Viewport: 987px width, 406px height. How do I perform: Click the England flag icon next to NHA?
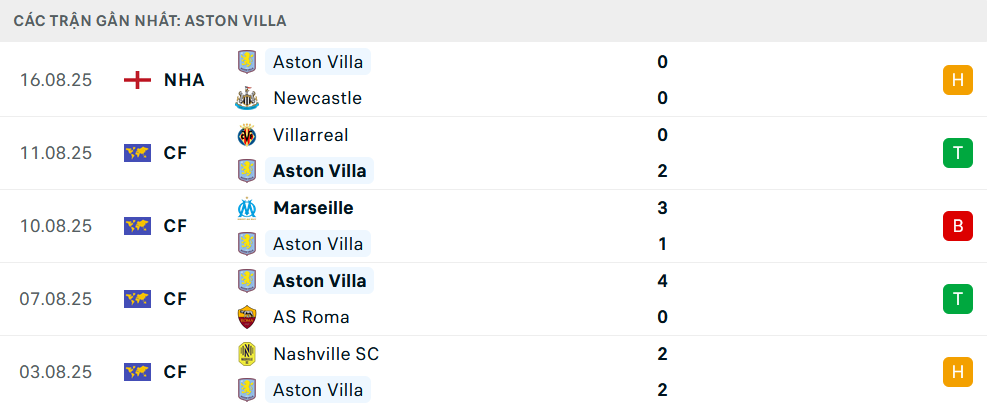[137, 80]
